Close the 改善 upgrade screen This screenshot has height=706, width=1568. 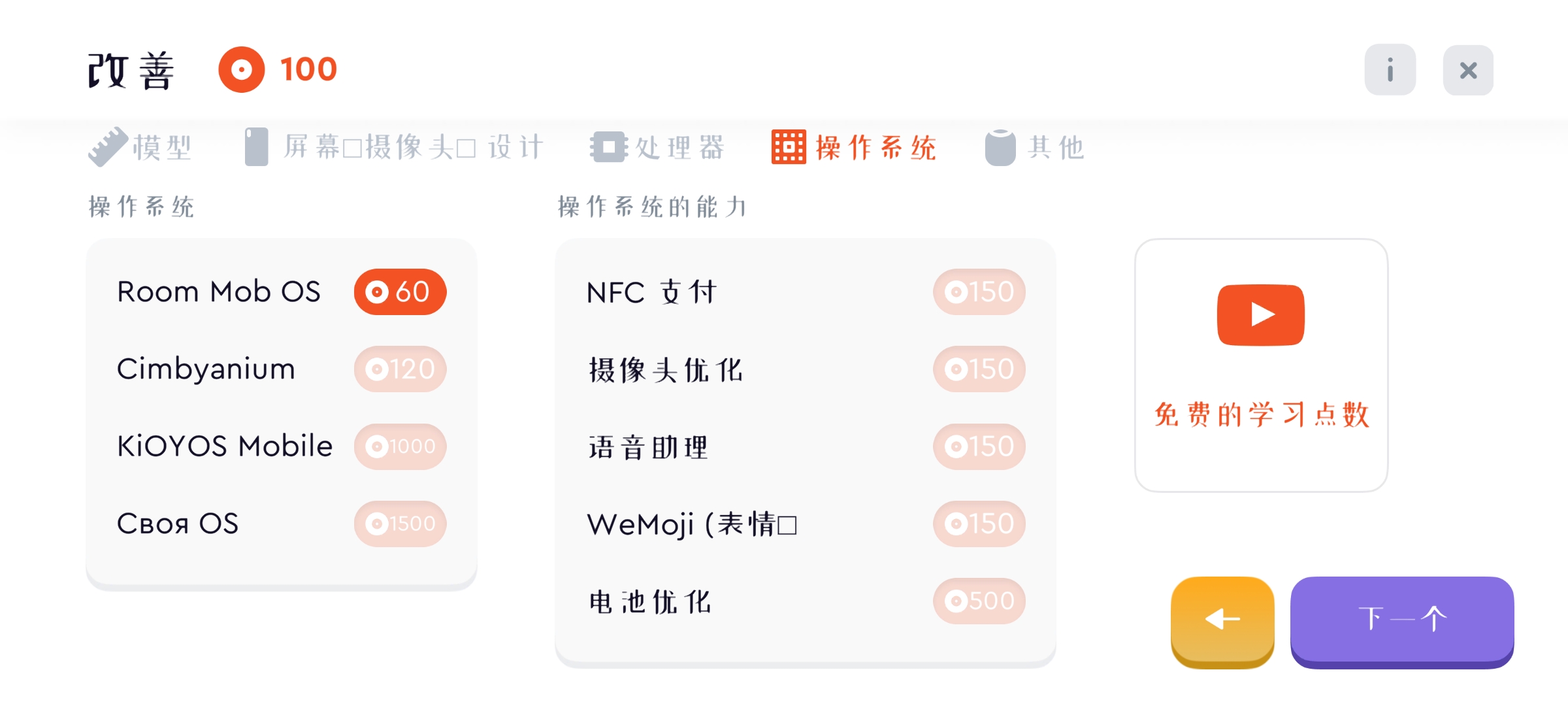click(x=1467, y=70)
